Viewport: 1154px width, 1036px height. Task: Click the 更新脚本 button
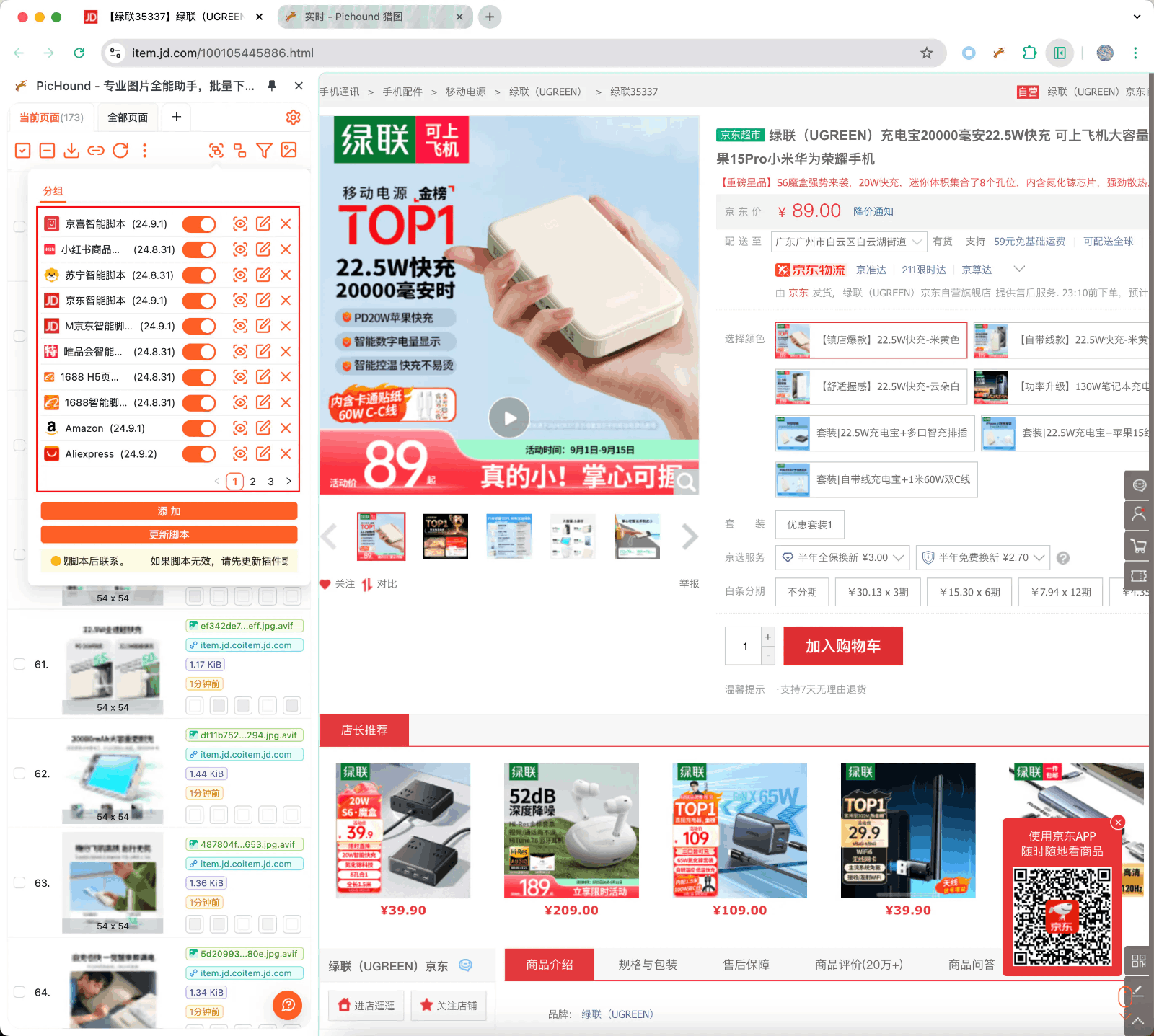pyautogui.click(x=169, y=534)
